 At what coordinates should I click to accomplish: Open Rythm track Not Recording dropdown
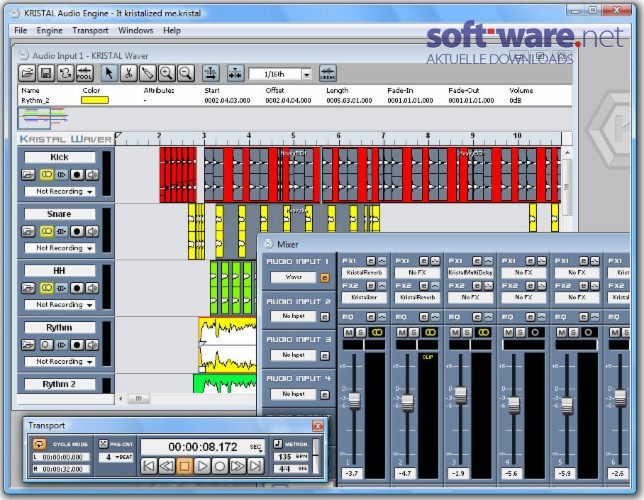tap(60, 362)
